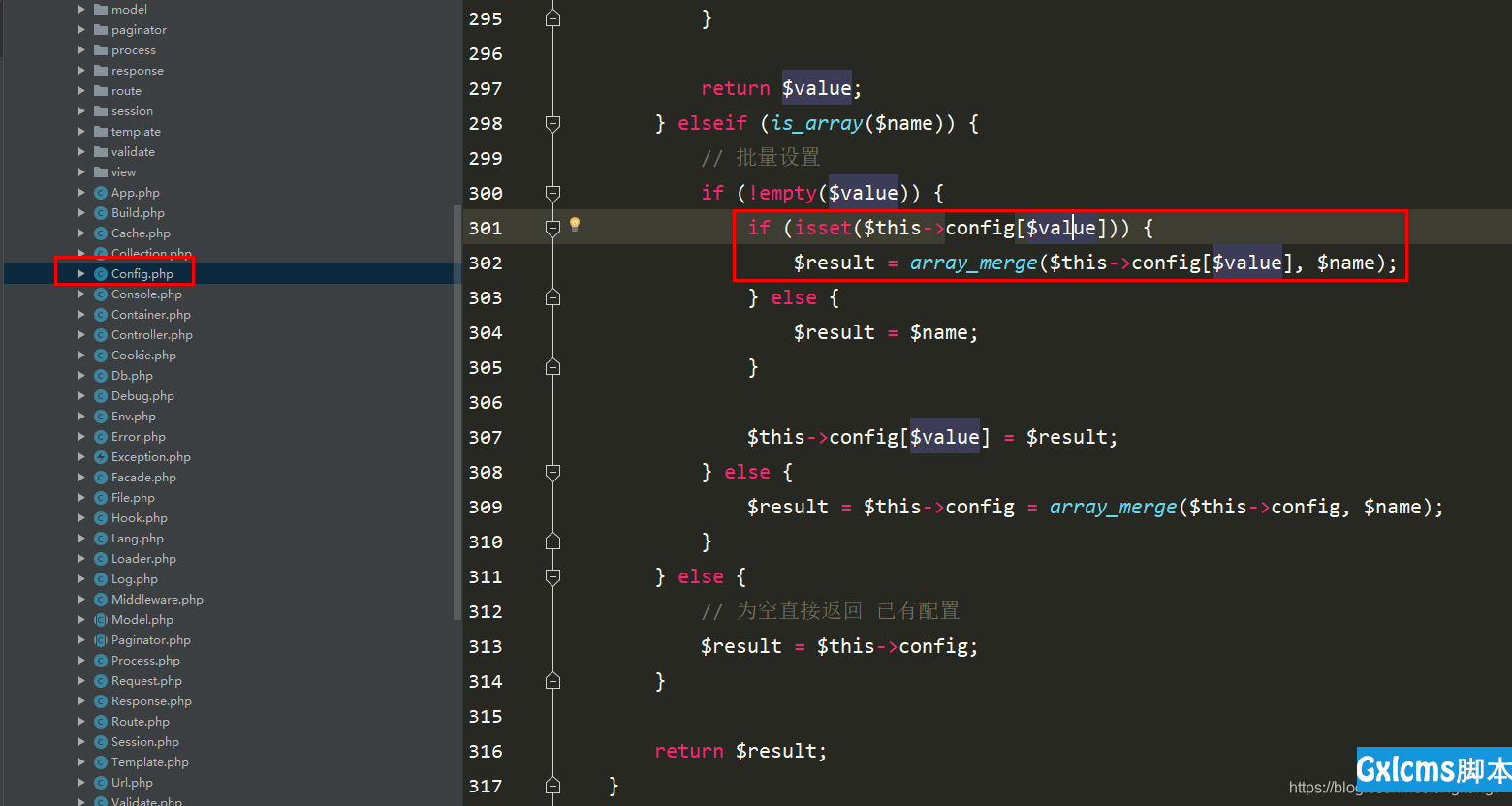The image size is (1512, 806).
Task: Click the array_merge call on line 309
Action: point(1113,507)
